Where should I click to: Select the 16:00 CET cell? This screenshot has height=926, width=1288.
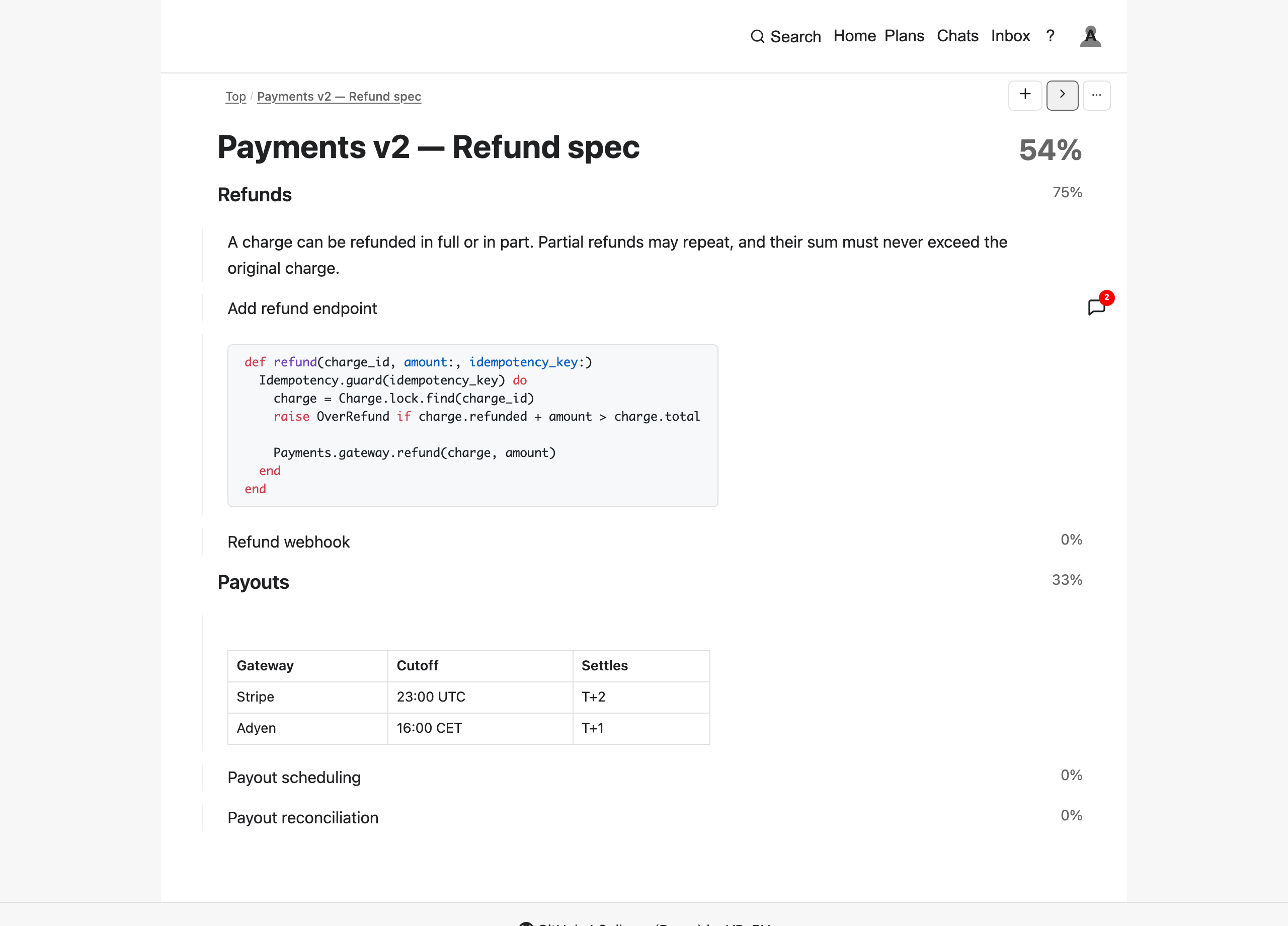480,728
